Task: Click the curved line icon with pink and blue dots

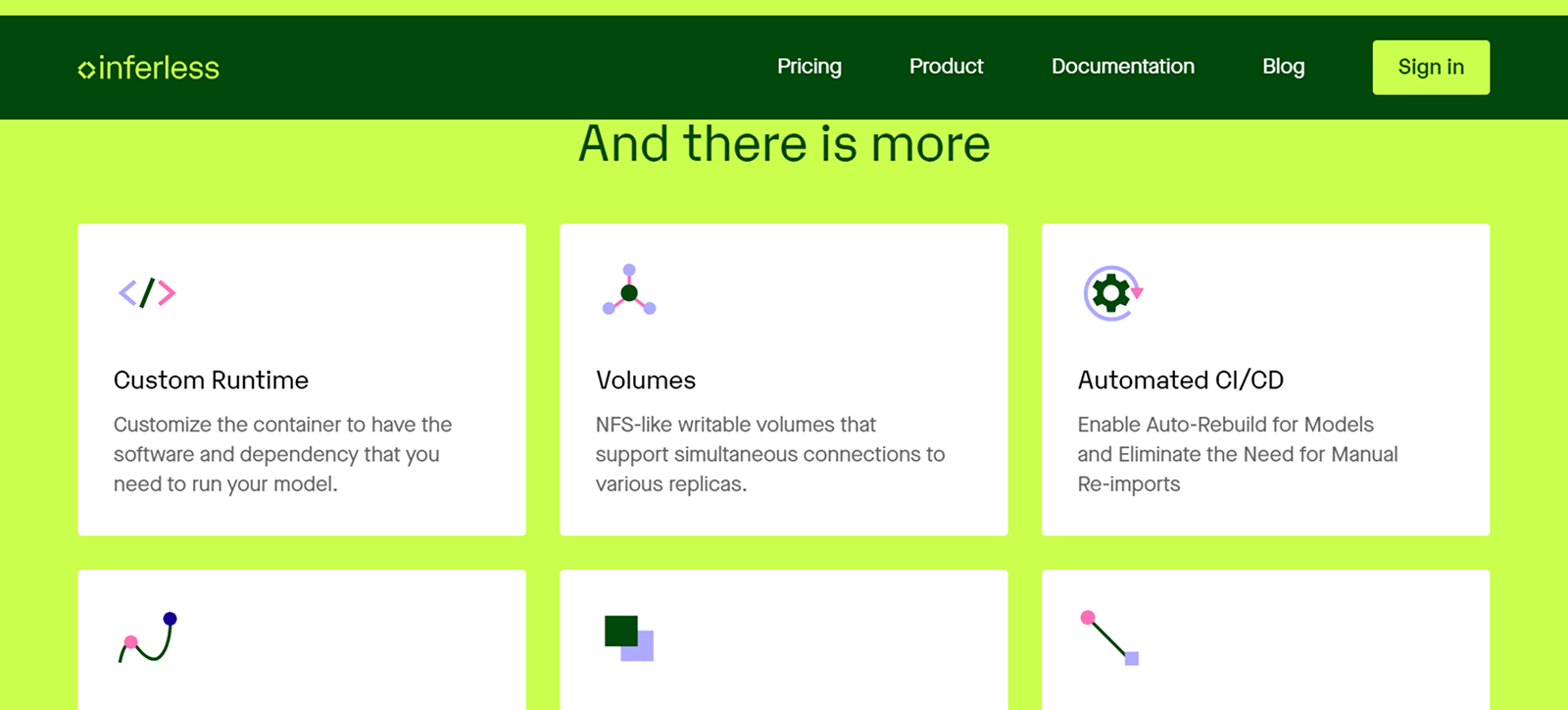Action: [x=148, y=637]
